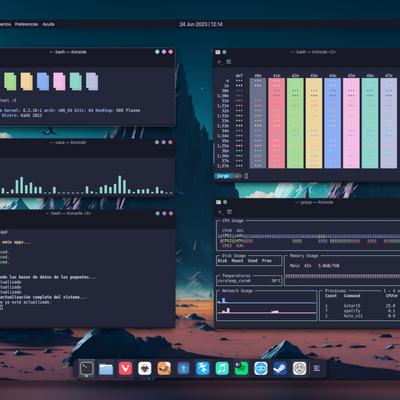Click split view icon in Konsole <2> window
Viewport: 400px width, 400px height.
pos(229,62)
